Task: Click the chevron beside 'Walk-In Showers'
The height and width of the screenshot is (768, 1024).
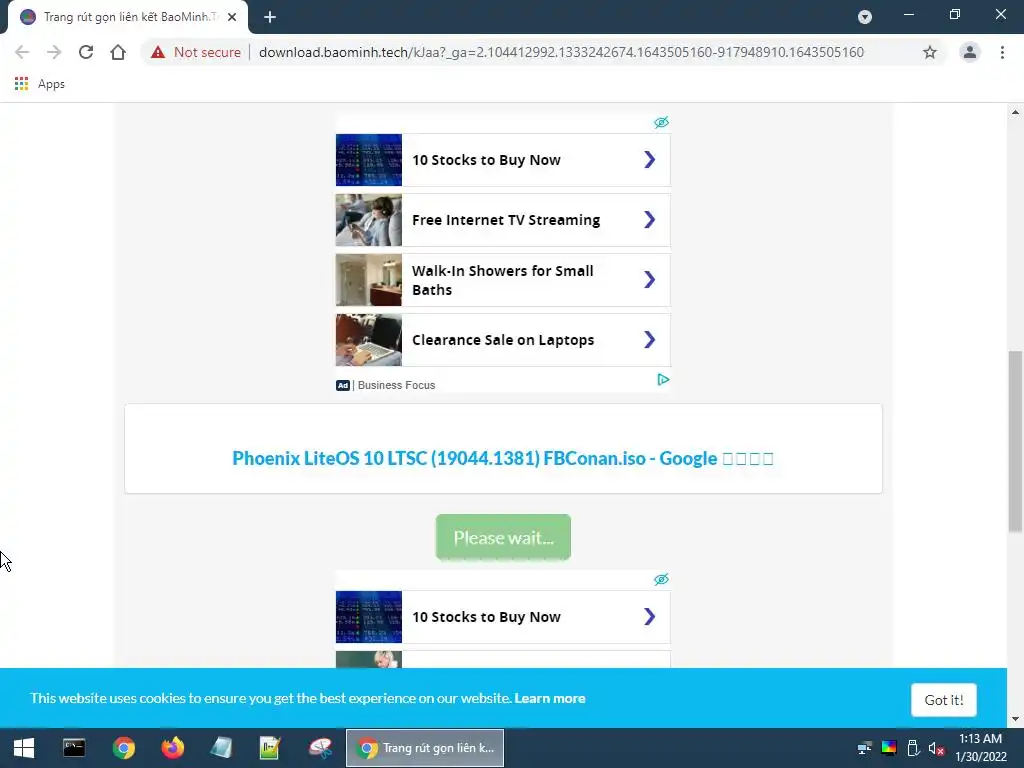Action: (649, 280)
